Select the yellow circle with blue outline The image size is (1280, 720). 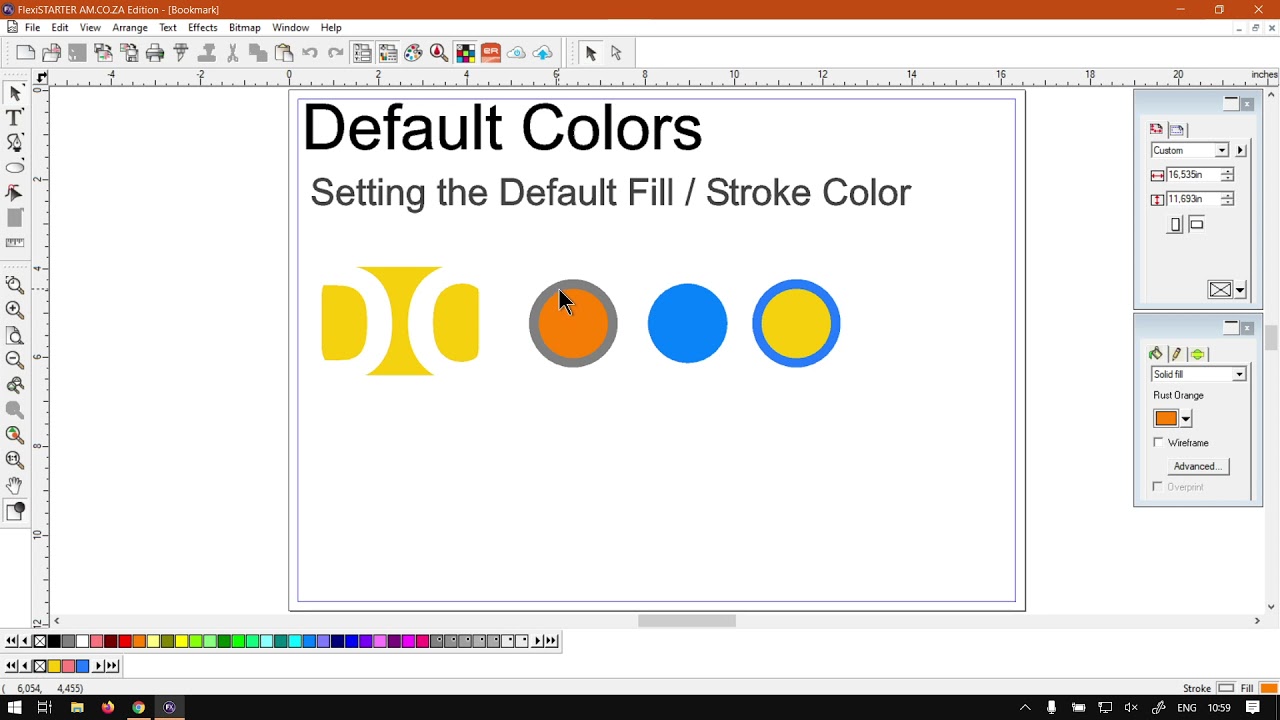point(796,323)
